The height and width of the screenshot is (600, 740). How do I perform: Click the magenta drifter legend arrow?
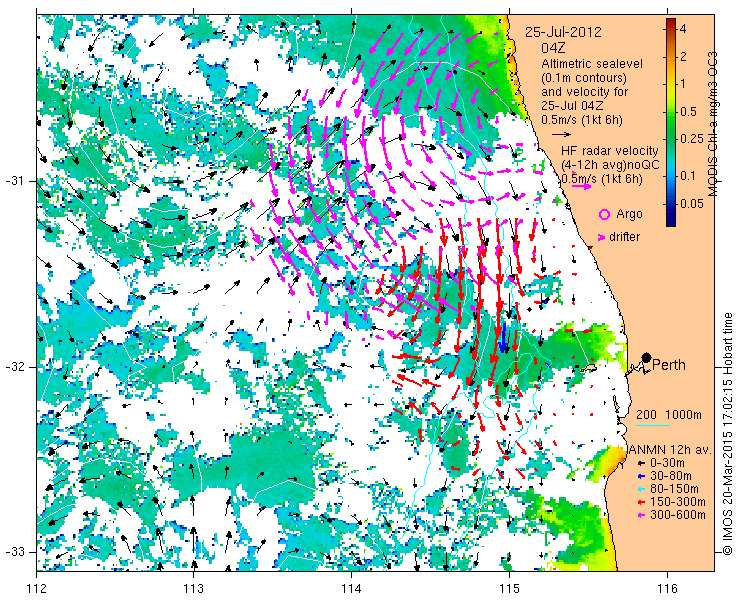click(x=601, y=237)
